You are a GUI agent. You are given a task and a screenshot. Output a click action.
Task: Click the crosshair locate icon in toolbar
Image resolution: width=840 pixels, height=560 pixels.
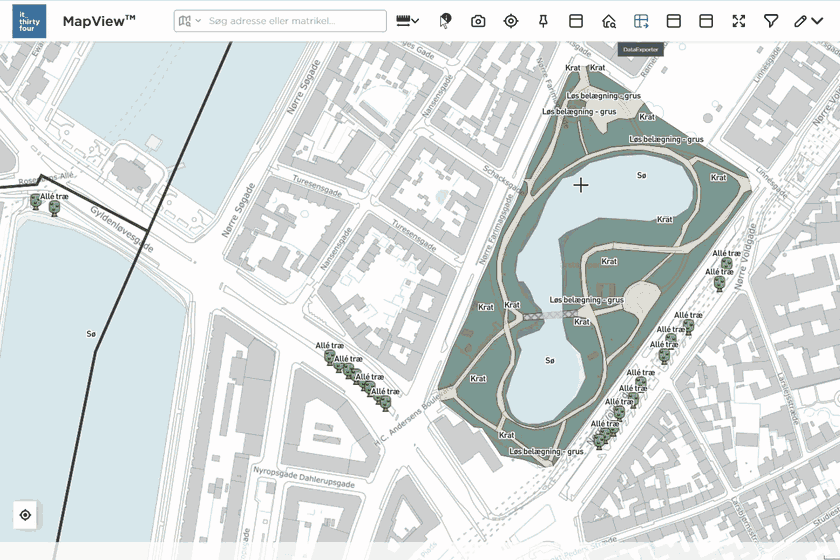(511, 21)
